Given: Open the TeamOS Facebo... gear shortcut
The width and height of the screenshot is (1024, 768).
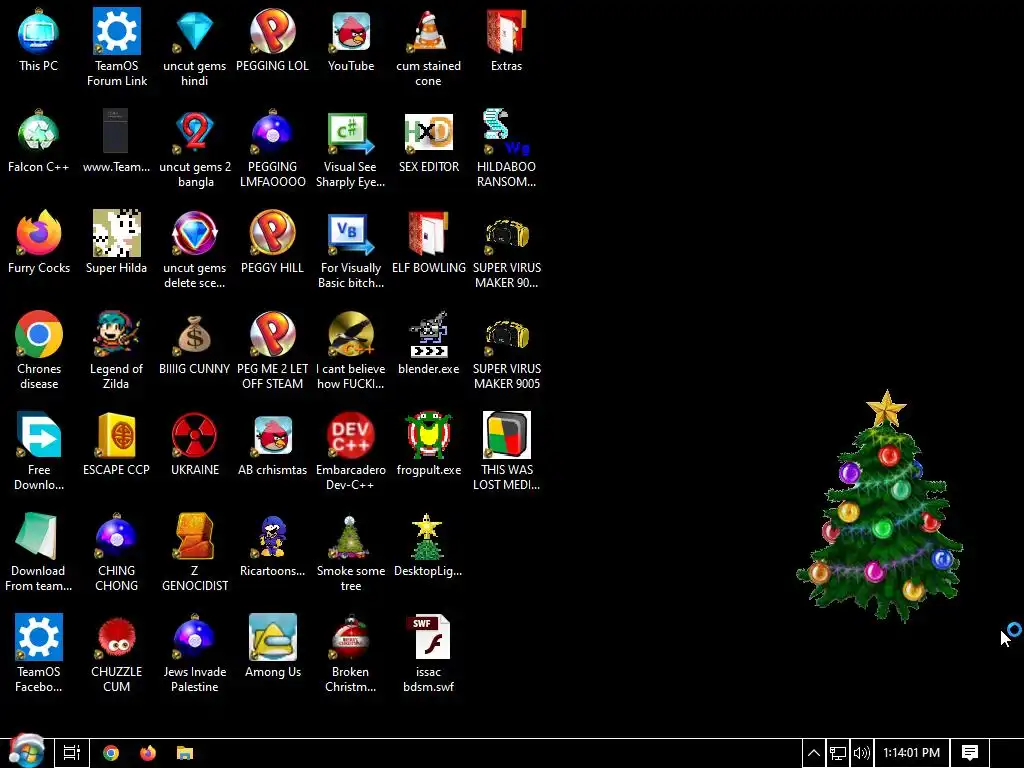Looking at the screenshot, I should 39,637.
